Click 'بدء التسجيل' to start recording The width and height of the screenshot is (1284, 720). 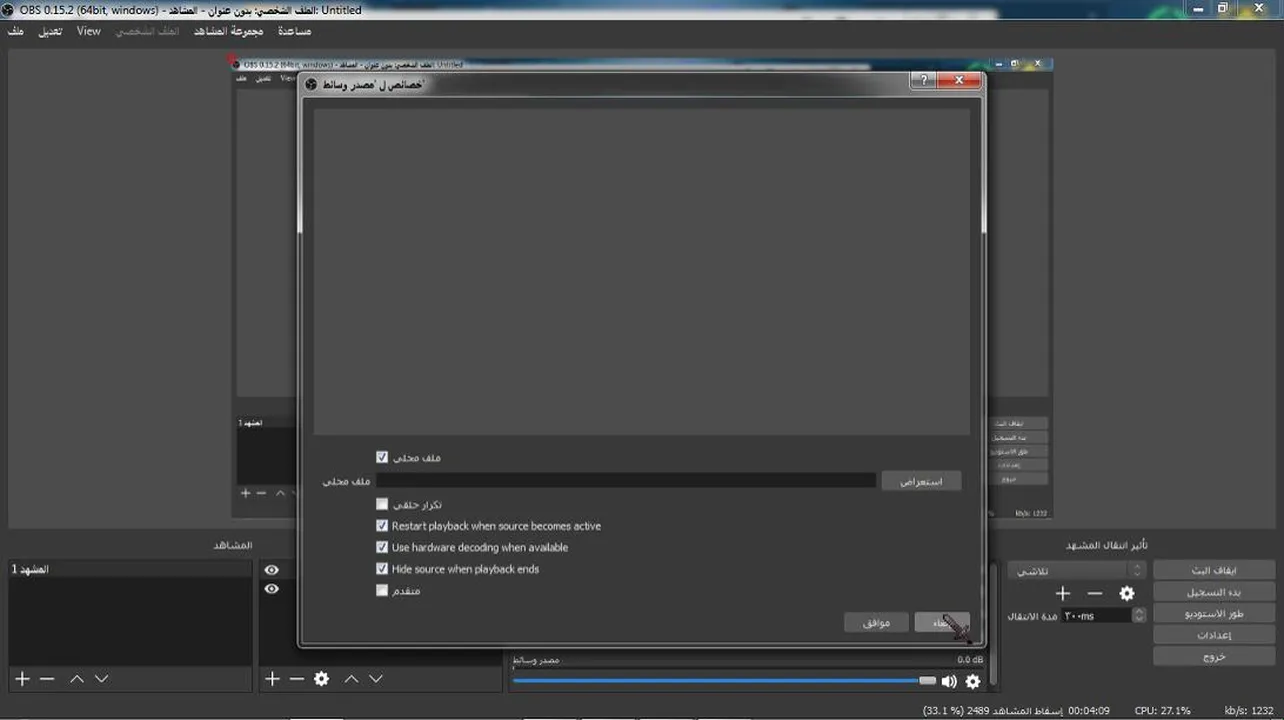(x=1213, y=592)
